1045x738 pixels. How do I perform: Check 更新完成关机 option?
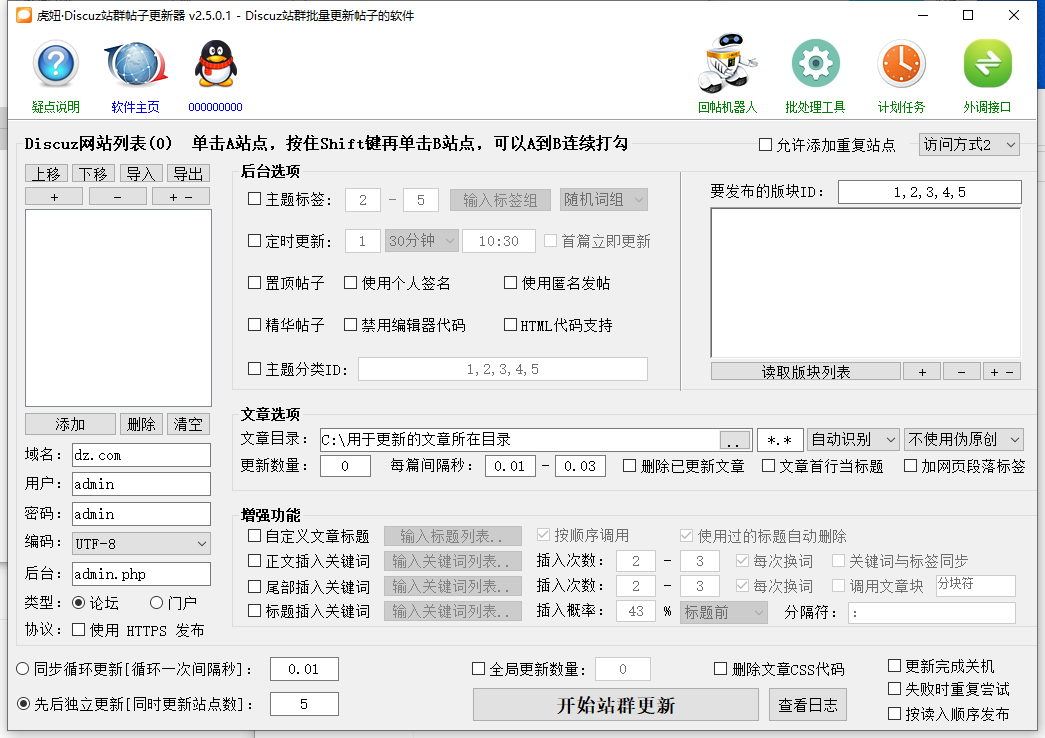894,665
